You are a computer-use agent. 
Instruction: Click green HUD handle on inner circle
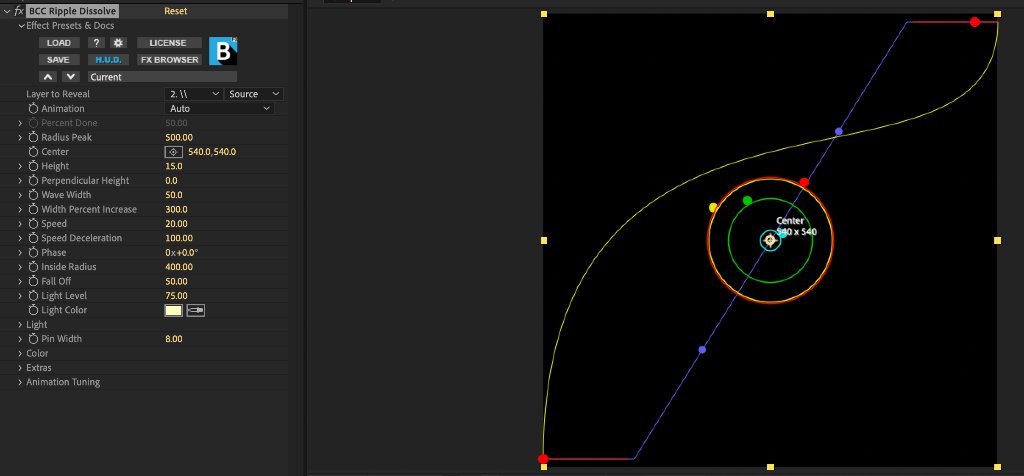pyautogui.click(x=748, y=200)
